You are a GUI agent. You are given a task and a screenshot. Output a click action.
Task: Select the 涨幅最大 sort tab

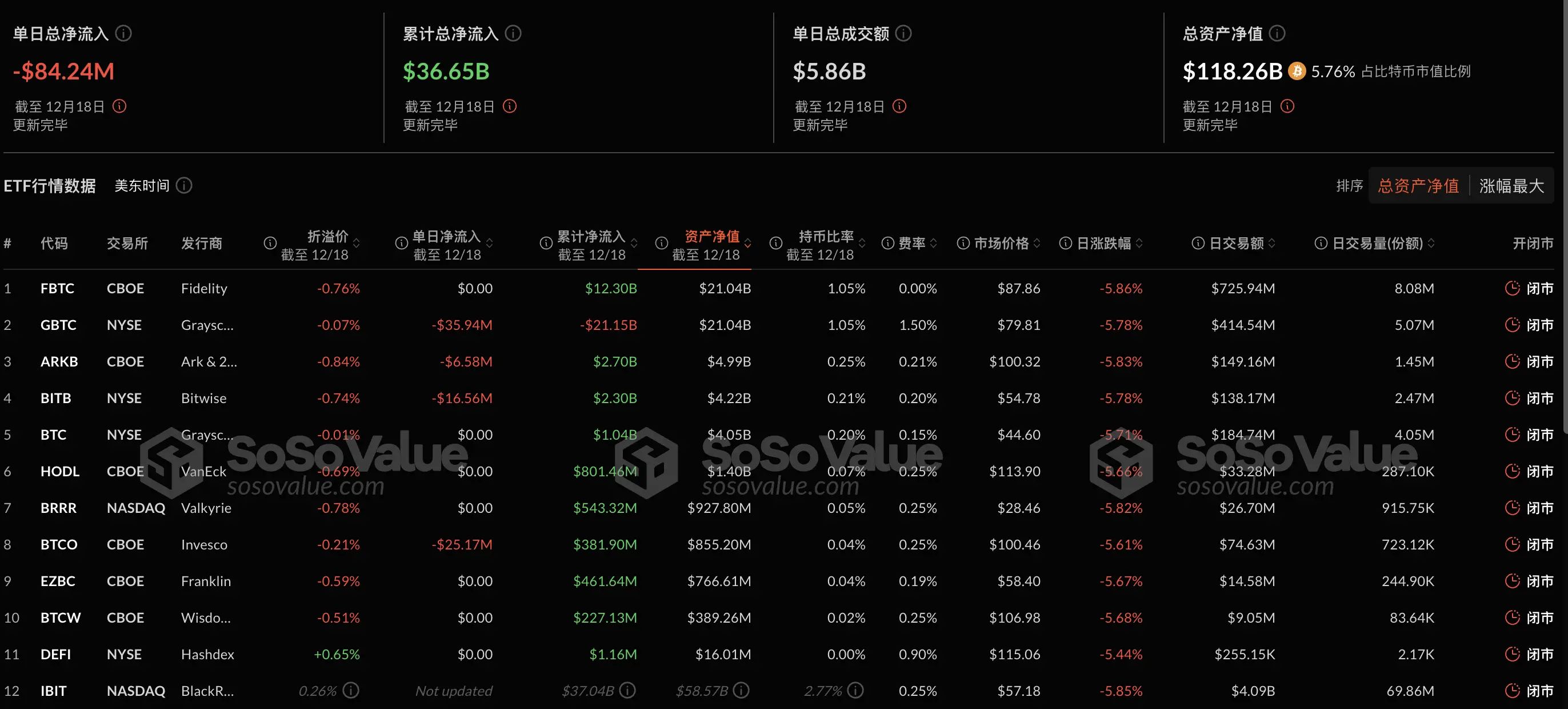pyautogui.click(x=1511, y=186)
